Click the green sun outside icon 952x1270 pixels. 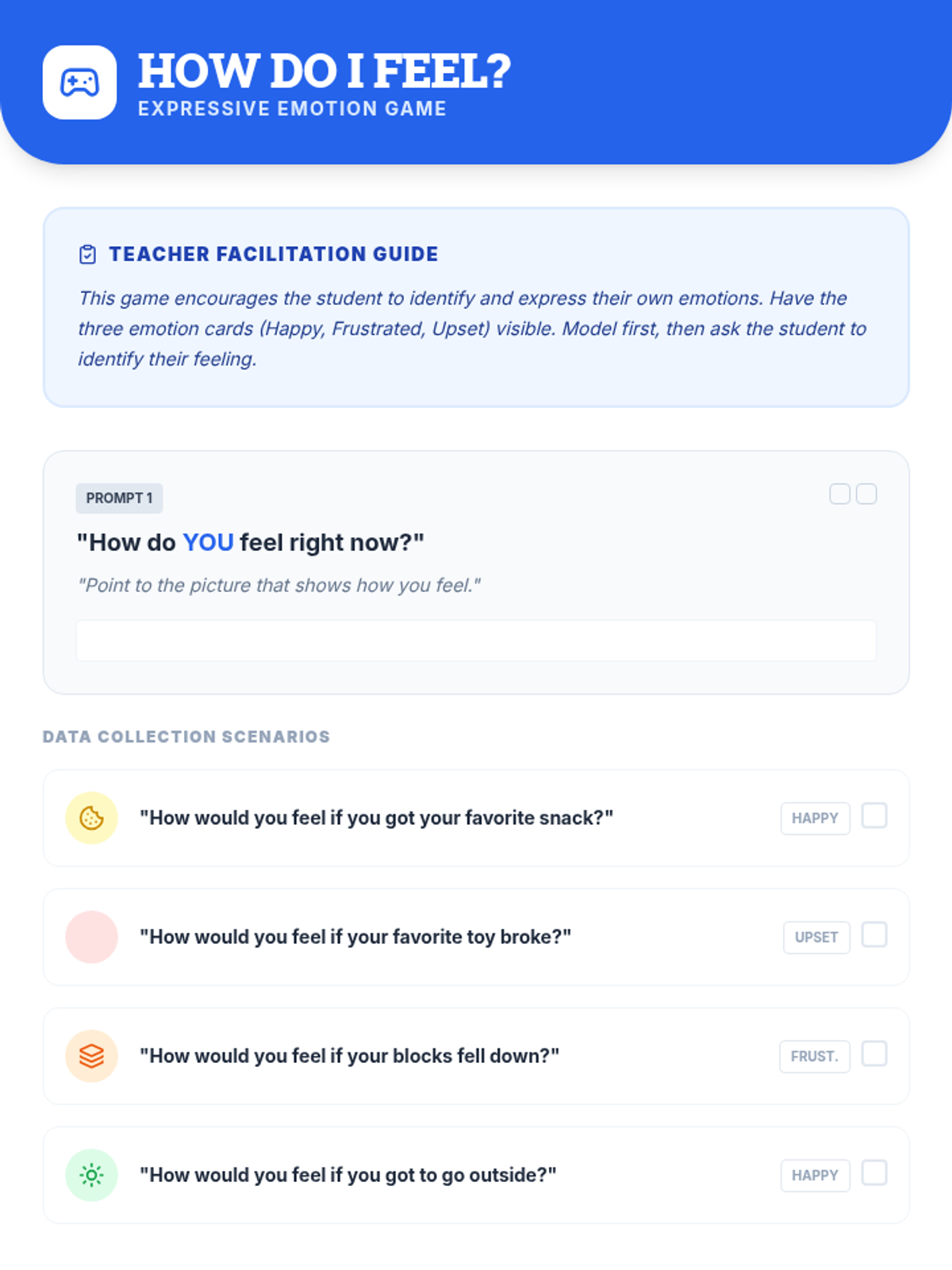point(91,1175)
